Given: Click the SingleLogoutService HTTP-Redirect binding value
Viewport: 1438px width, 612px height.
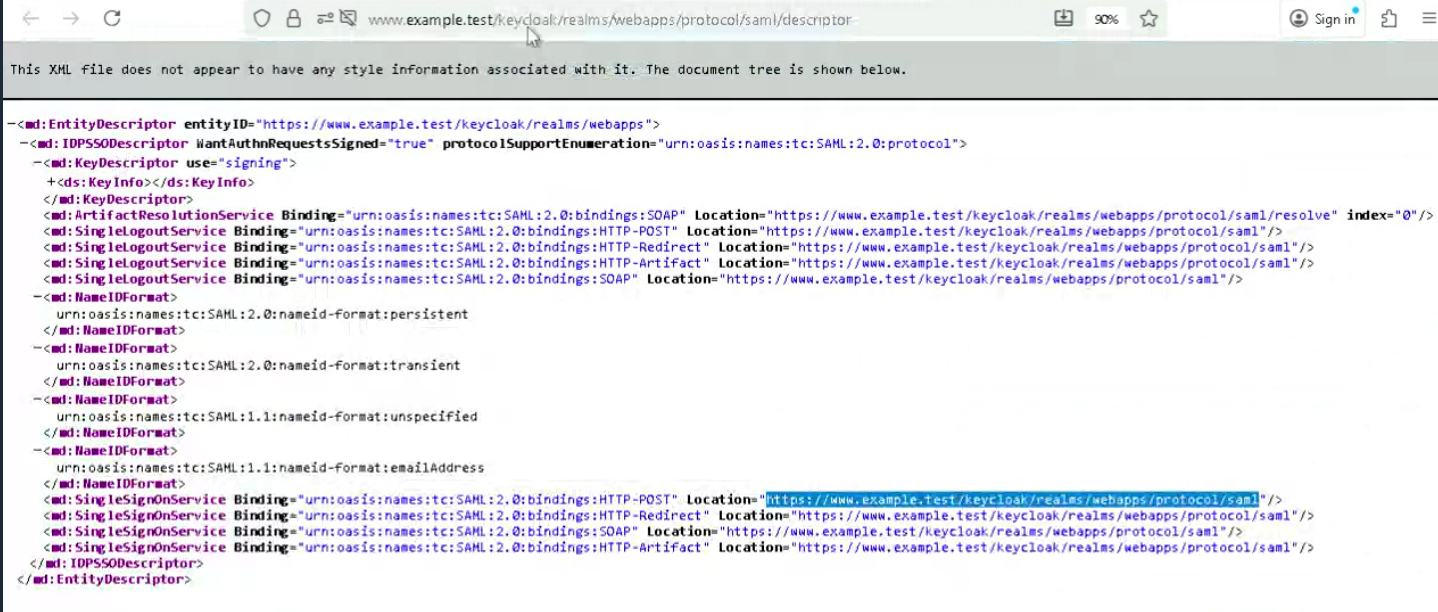Looking at the screenshot, I should coord(504,247).
